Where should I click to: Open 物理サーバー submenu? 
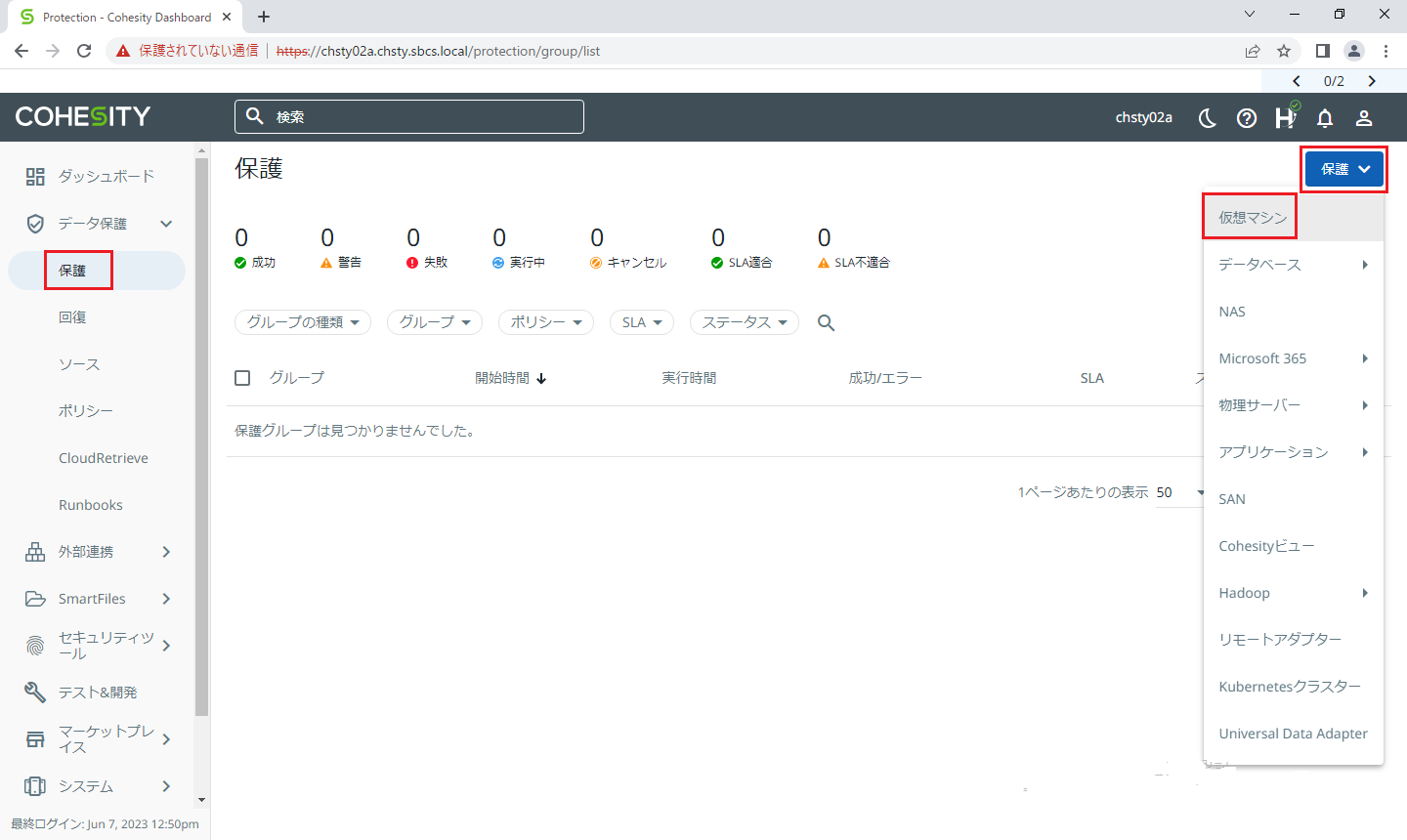[1294, 405]
